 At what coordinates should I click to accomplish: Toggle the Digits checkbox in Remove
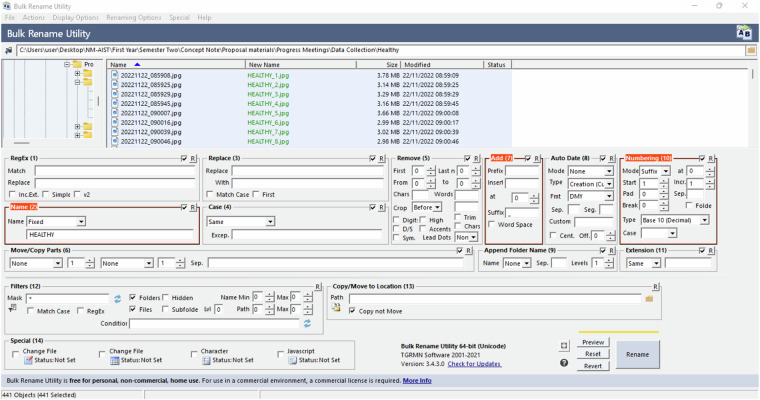(x=396, y=220)
